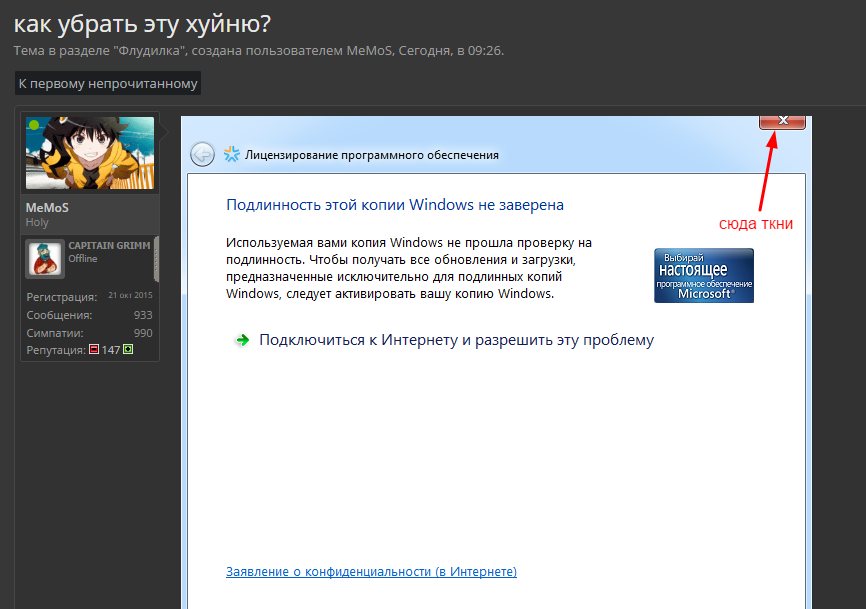Jump to first unread via К первому непрочитанному
The height and width of the screenshot is (609, 866).
pos(108,83)
